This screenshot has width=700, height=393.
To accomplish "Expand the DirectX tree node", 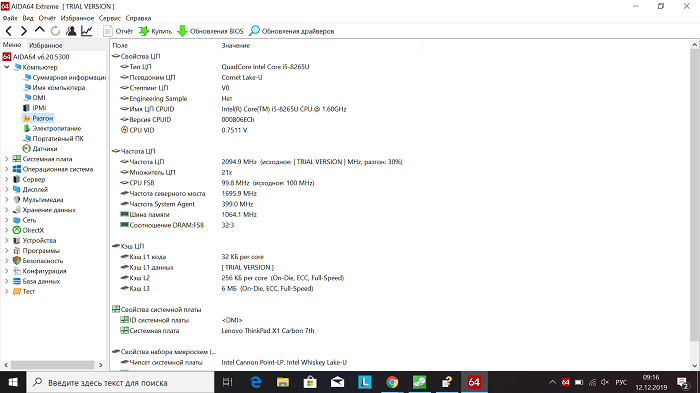I will click(x=7, y=230).
